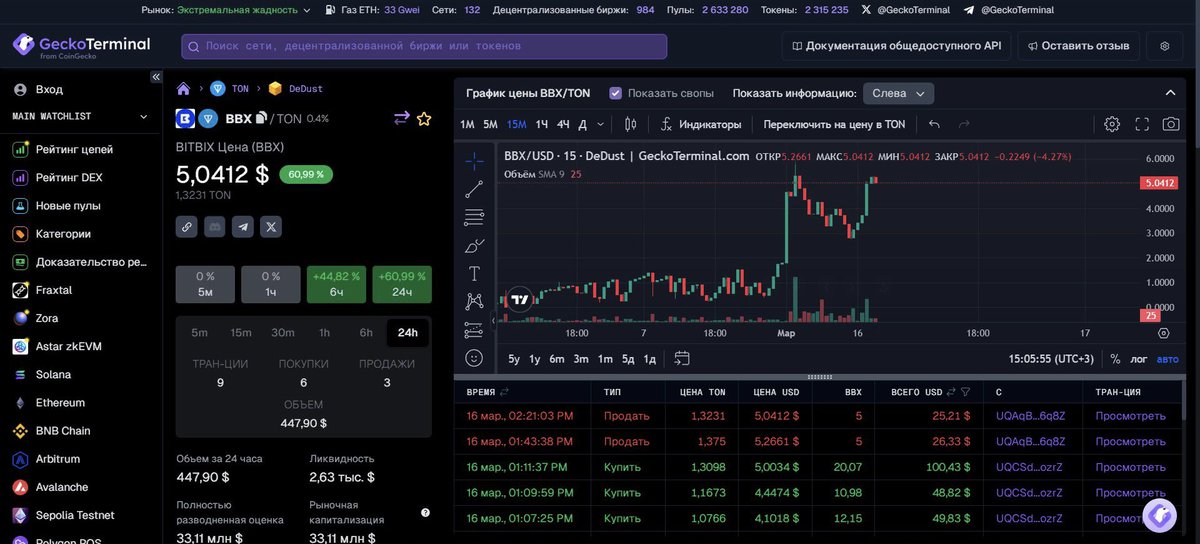This screenshot has width=1200, height=544.
Task: Undo the last chart action
Action: (x=934, y=124)
